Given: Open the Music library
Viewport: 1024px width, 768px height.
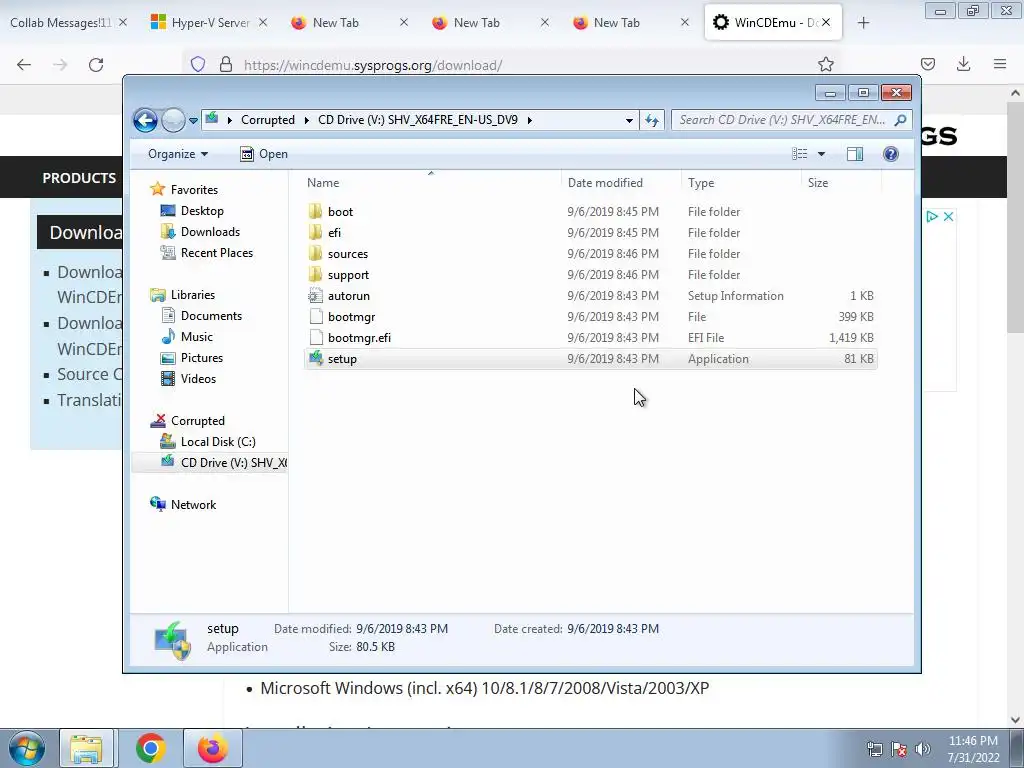Looking at the screenshot, I should click(197, 337).
